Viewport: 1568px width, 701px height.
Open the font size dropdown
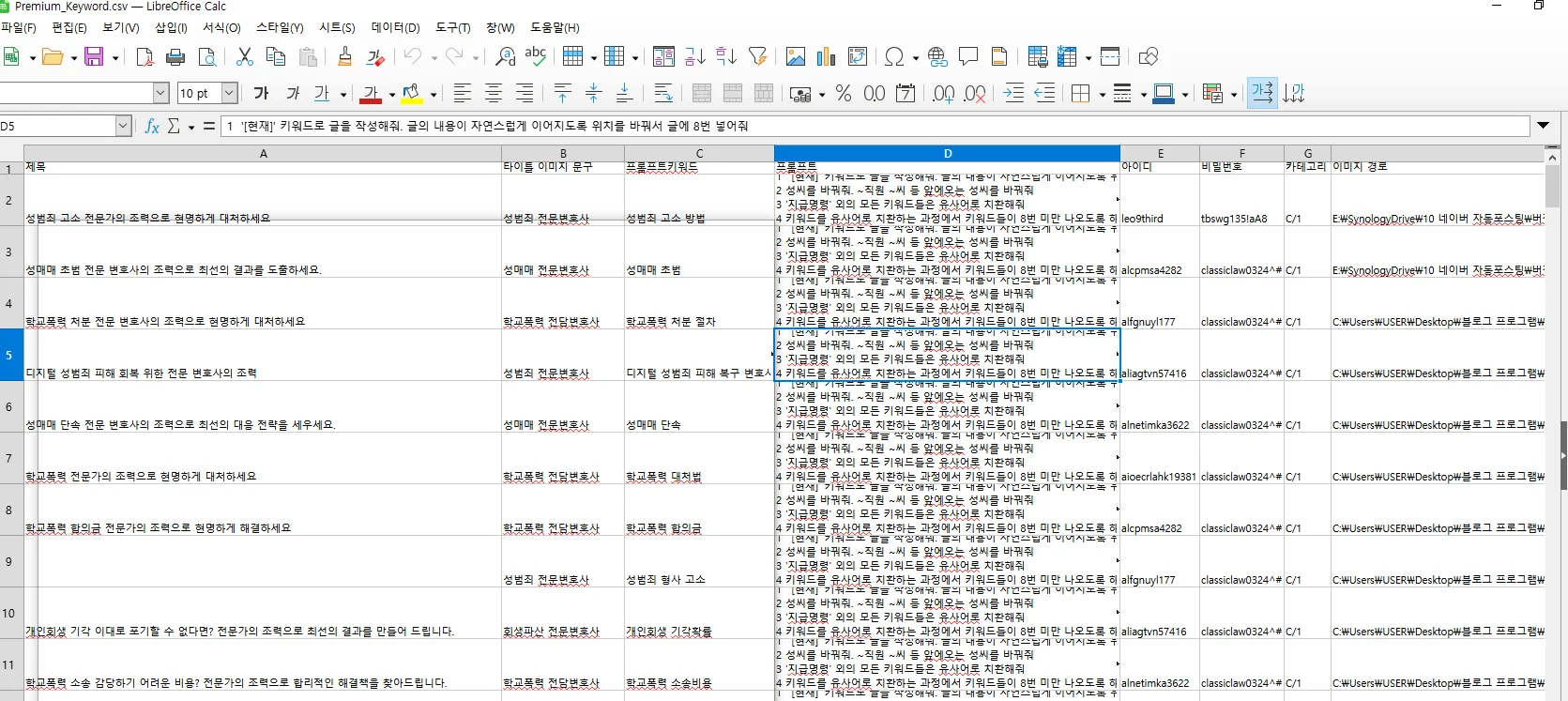tap(229, 93)
